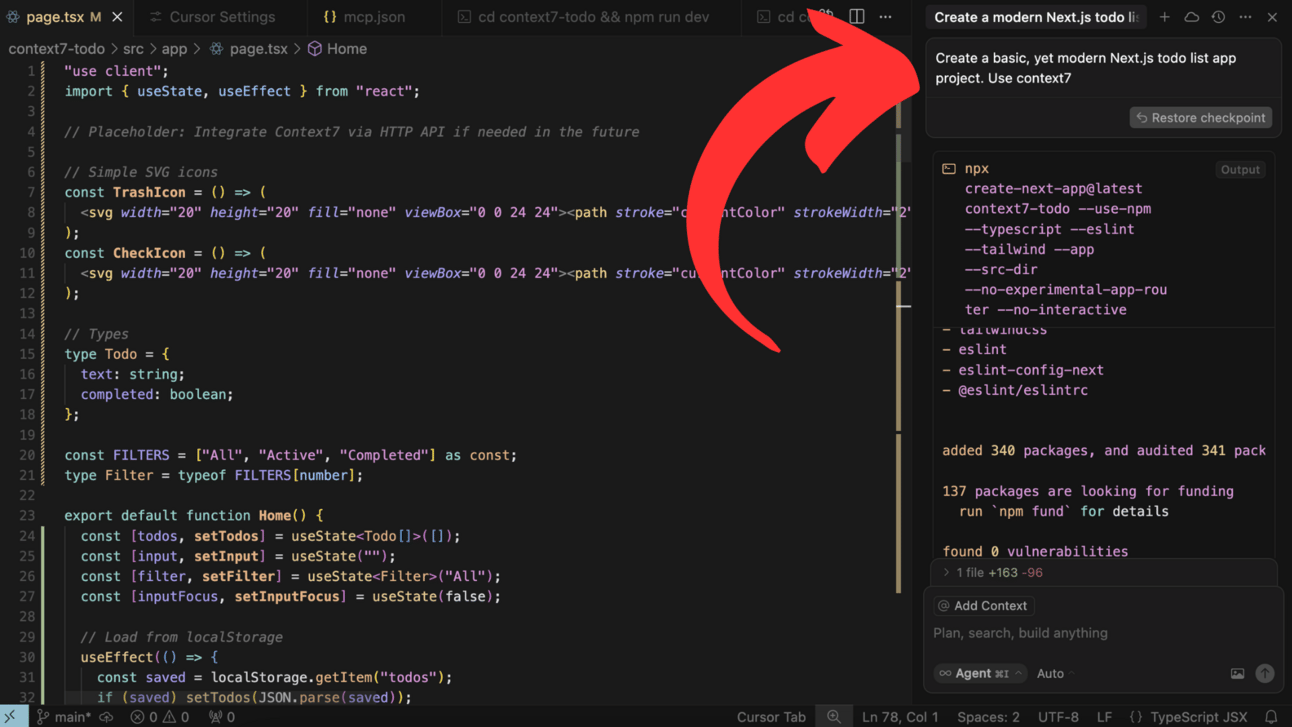Click the context7-todo breadcrumb

click(56, 49)
